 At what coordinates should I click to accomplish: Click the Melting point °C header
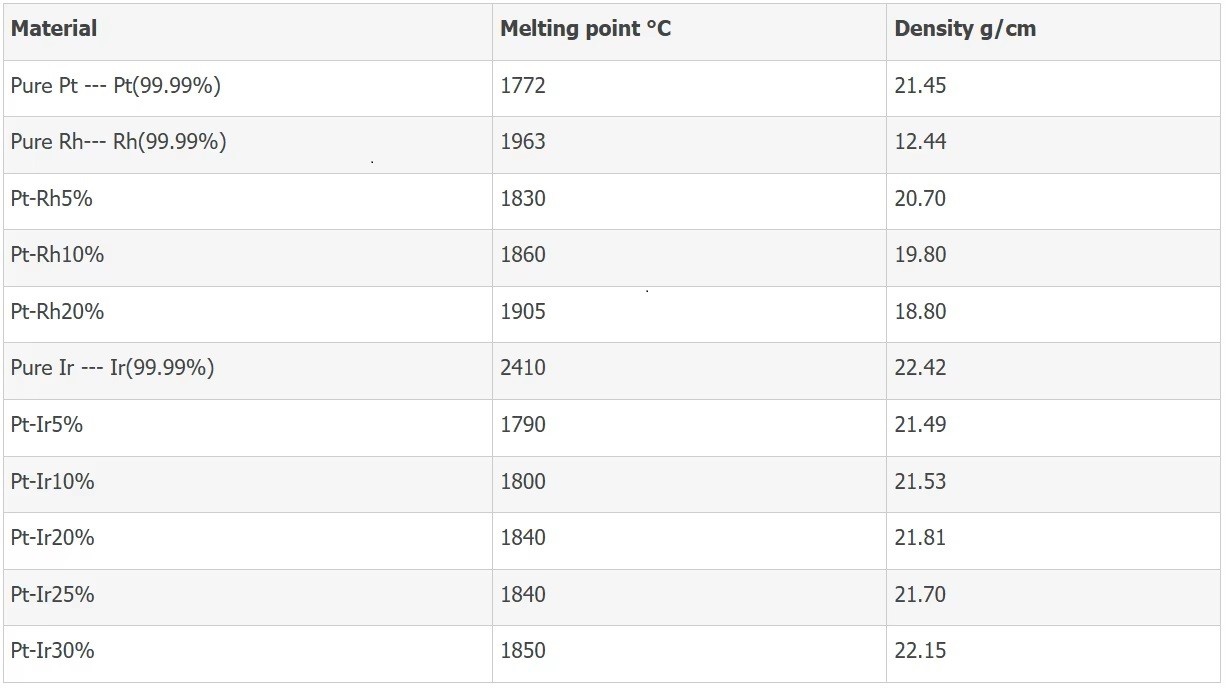[x=586, y=29]
